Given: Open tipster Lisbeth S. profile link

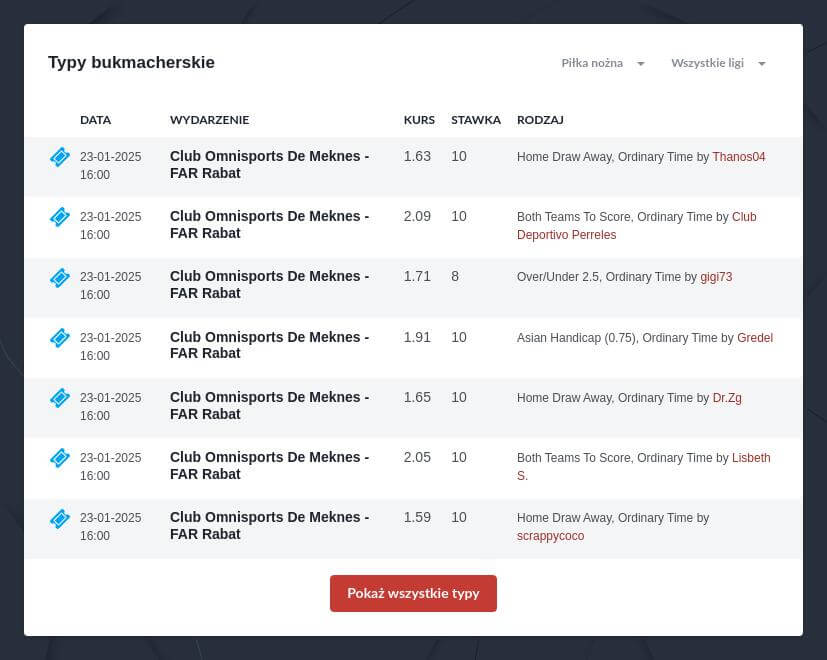Looking at the screenshot, I should [x=643, y=467].
